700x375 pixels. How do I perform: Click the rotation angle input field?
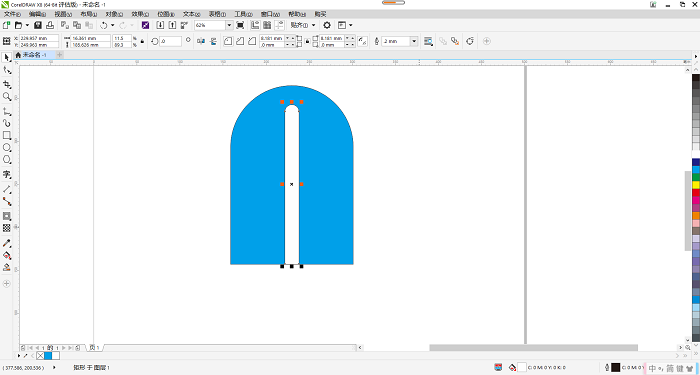coord(171,41)
